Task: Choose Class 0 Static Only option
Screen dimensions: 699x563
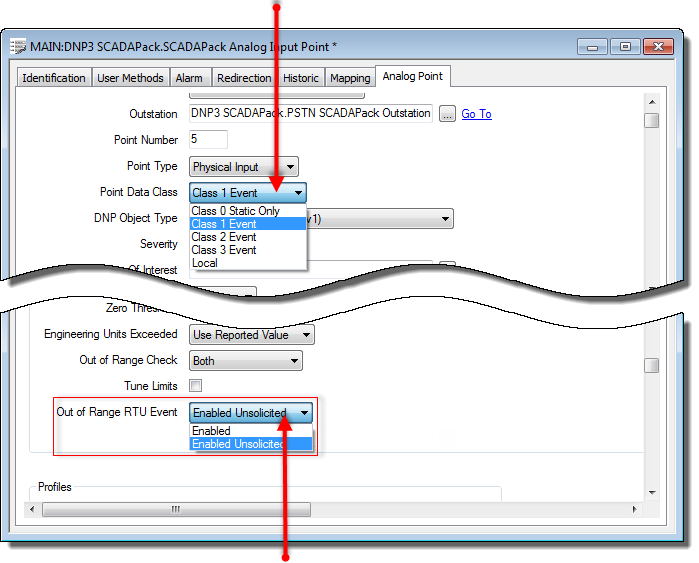Action: [235, 211]
